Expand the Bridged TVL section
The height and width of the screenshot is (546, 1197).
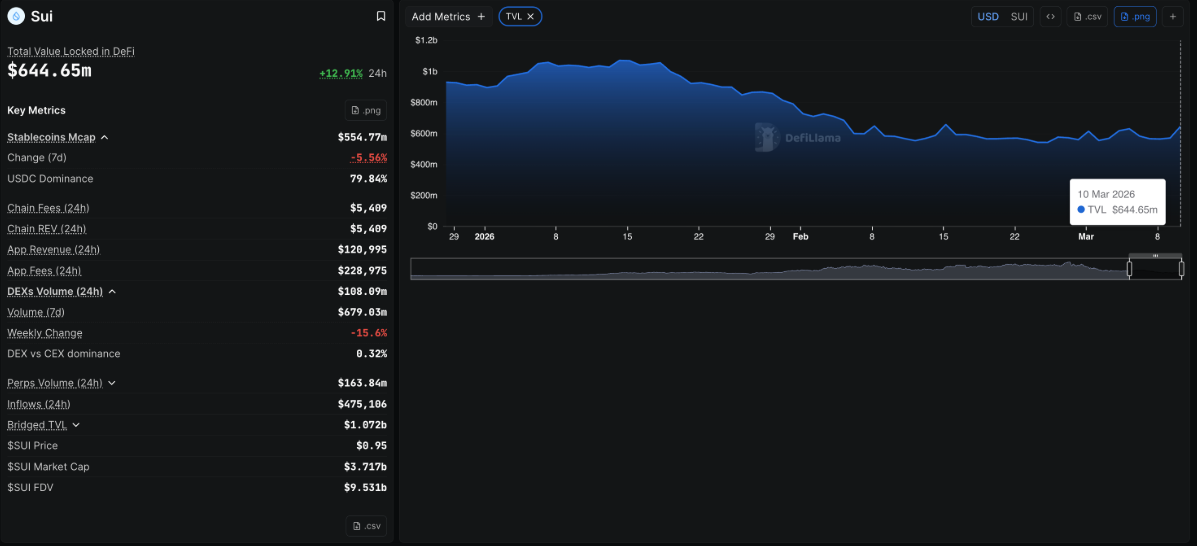tap(76, 425)
